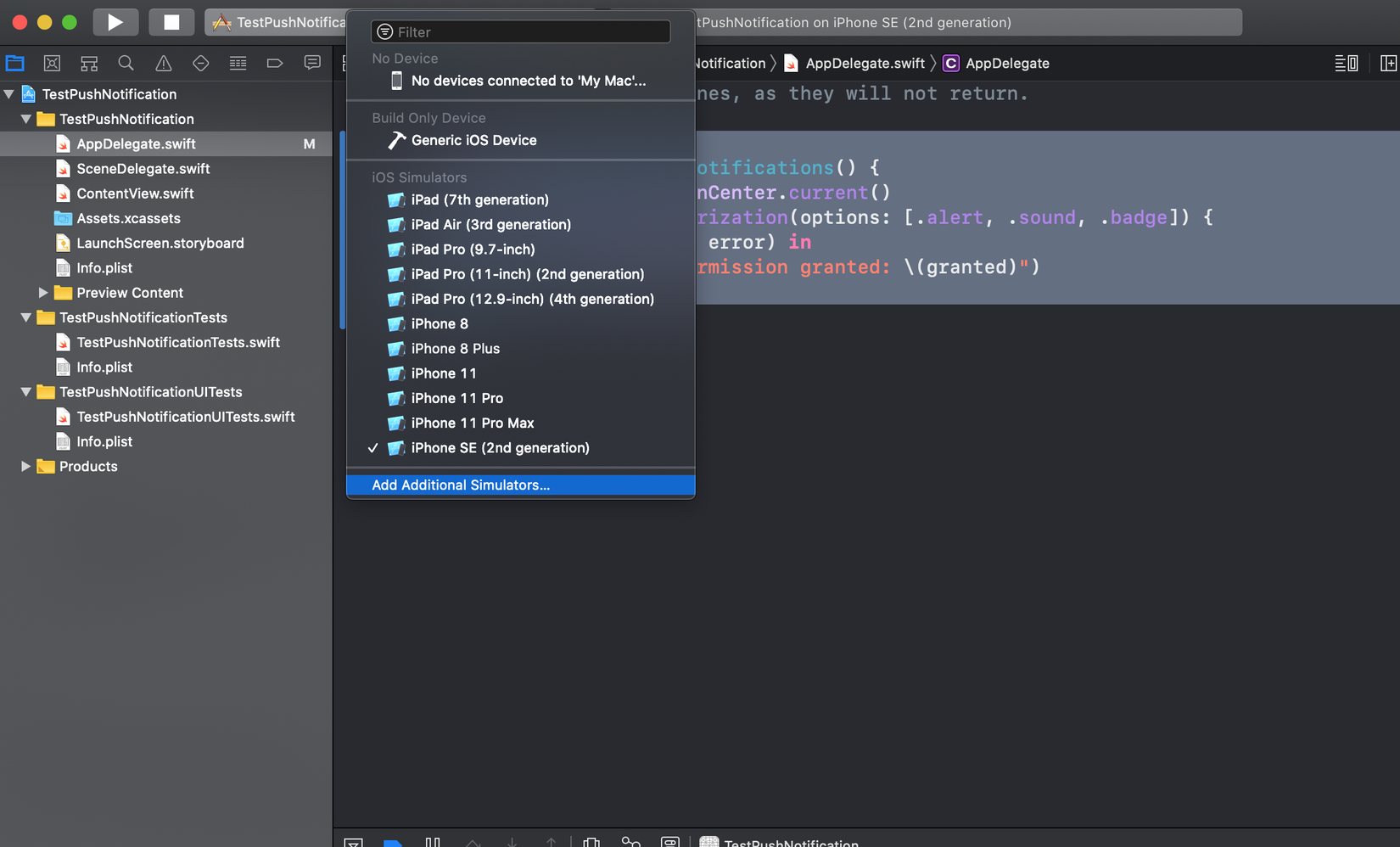Collapse the TestPushNotificationTests folder
This screenshot has width=1400, height=847.
tap(25, 317)
